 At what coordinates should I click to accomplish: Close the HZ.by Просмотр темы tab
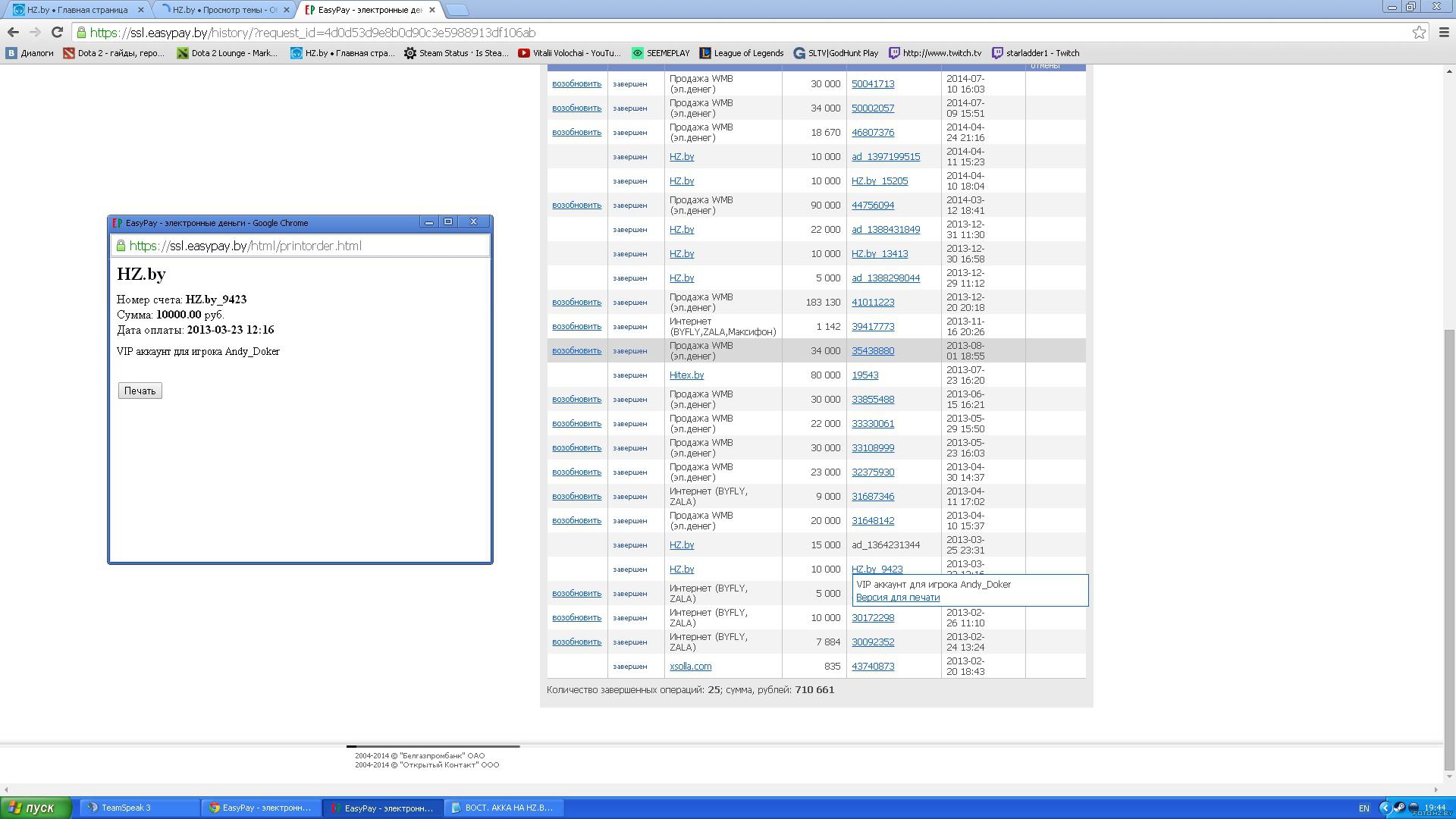pos(287,10)
